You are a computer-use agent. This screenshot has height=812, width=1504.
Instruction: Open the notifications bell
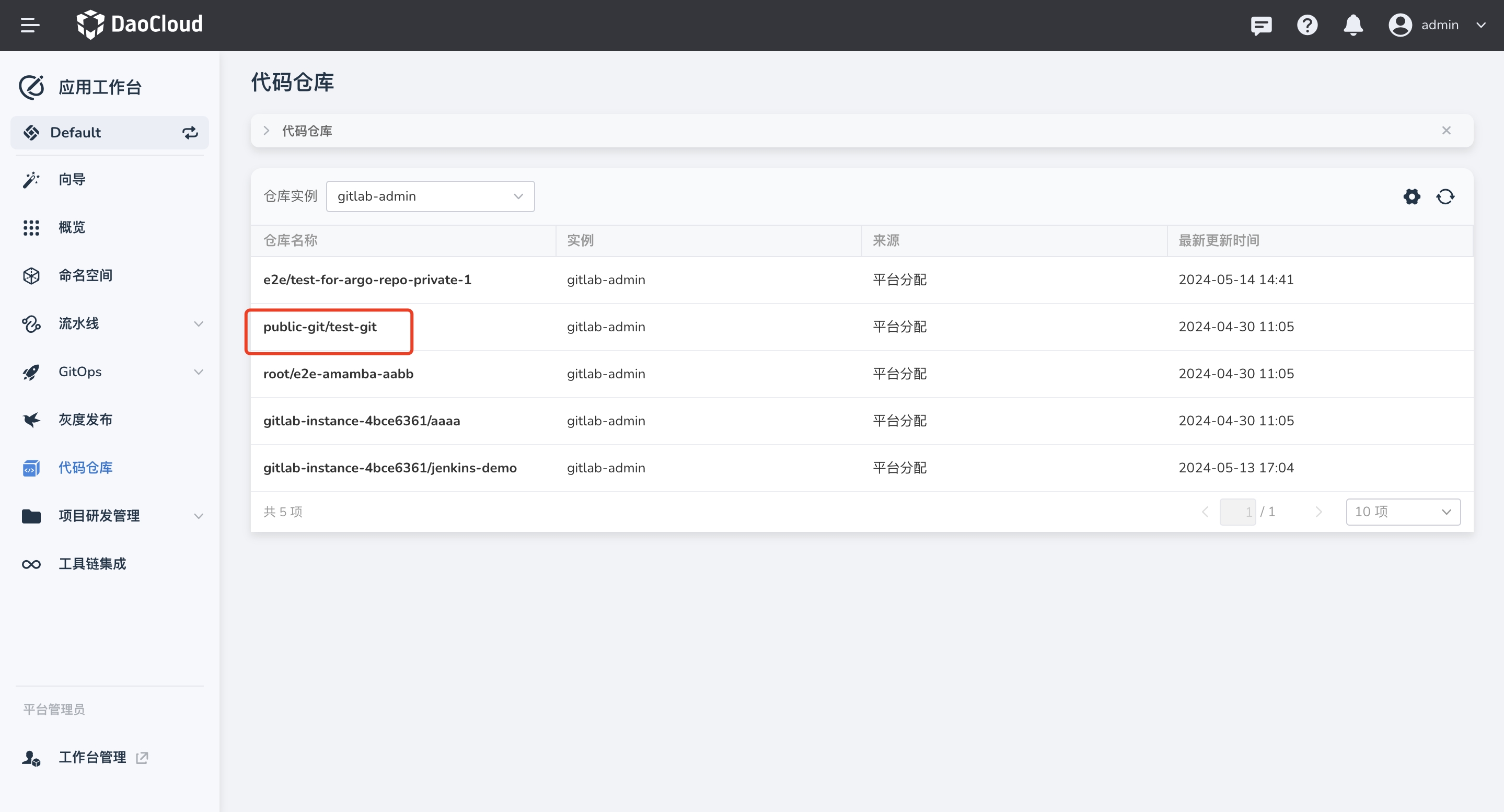tap(1353, 25)
